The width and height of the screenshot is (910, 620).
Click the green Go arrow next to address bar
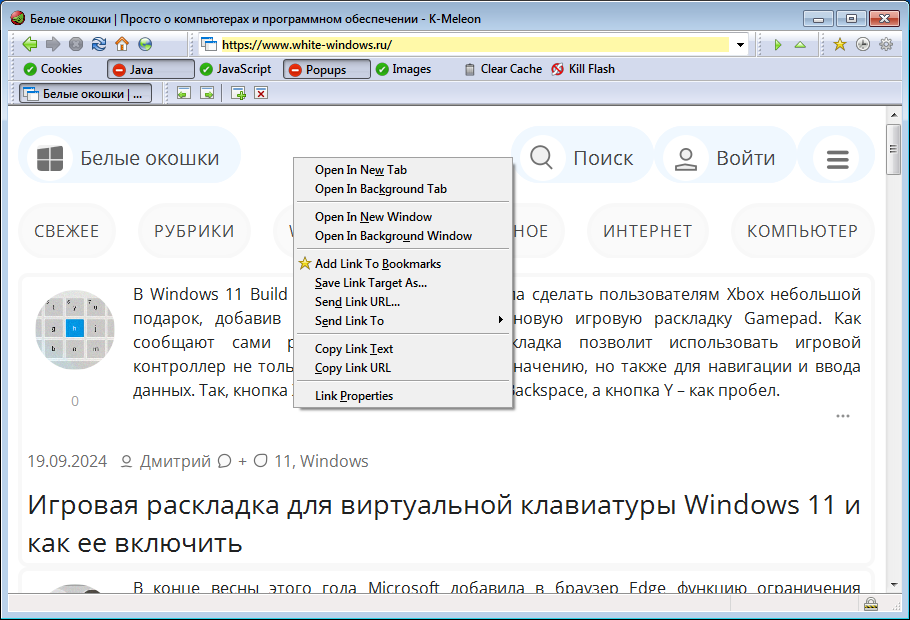(x=778, y=45)
